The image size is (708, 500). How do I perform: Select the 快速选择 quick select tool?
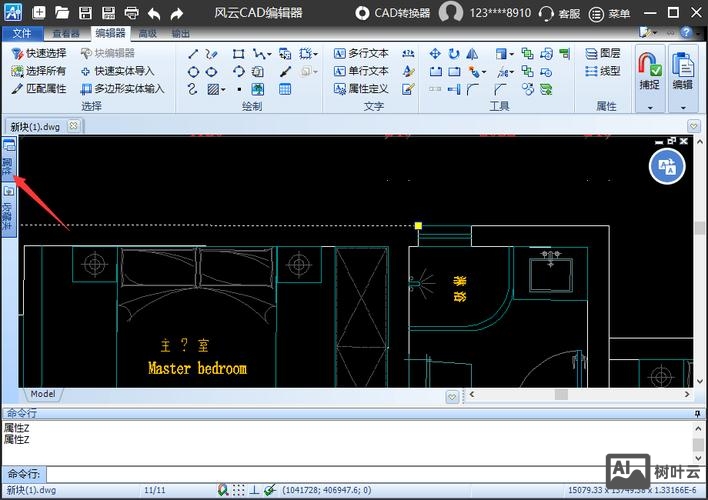click(39, 53)
